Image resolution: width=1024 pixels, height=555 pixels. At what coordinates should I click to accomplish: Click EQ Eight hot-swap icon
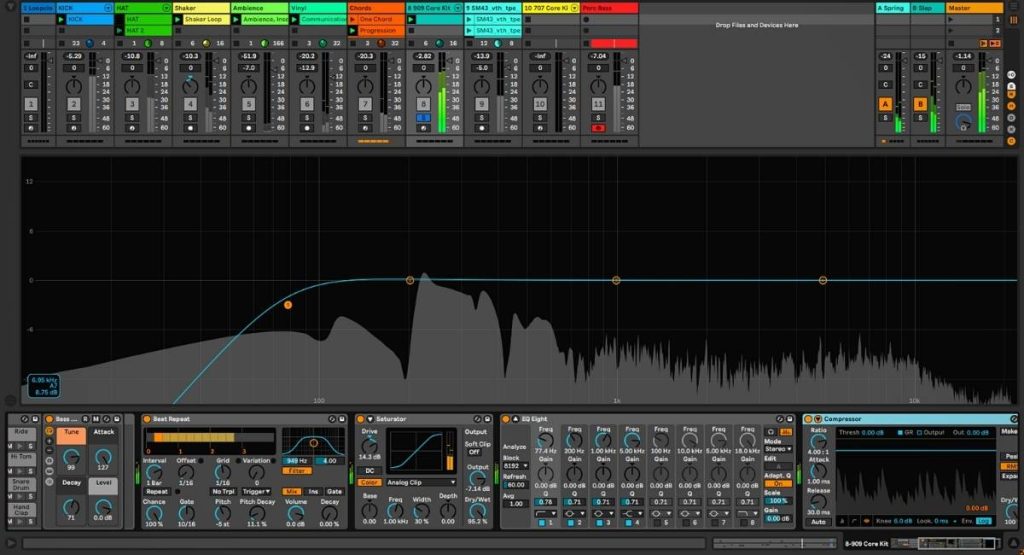tap(780, 419)
